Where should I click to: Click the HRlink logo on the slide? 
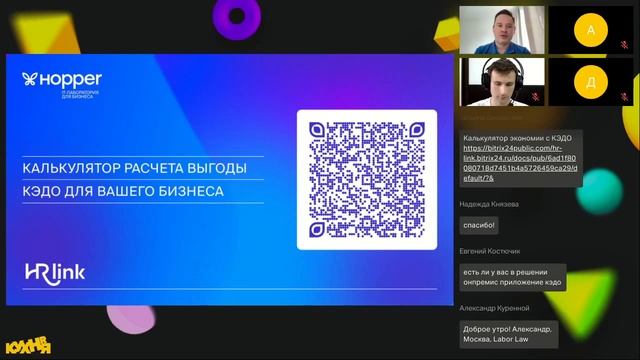(55, 274)
